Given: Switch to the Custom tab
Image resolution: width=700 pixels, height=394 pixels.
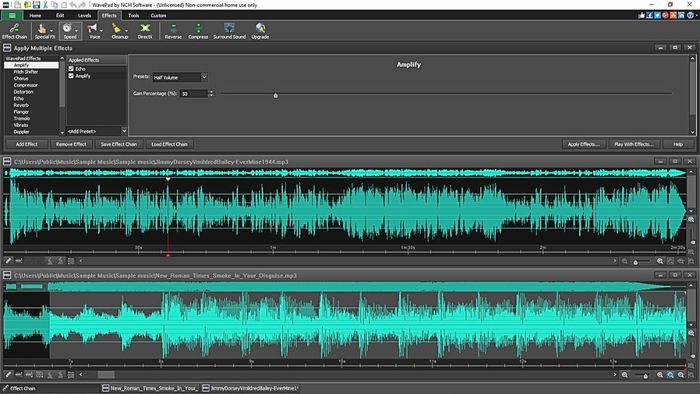Looking at the screenshot, I should pos(158,15).
